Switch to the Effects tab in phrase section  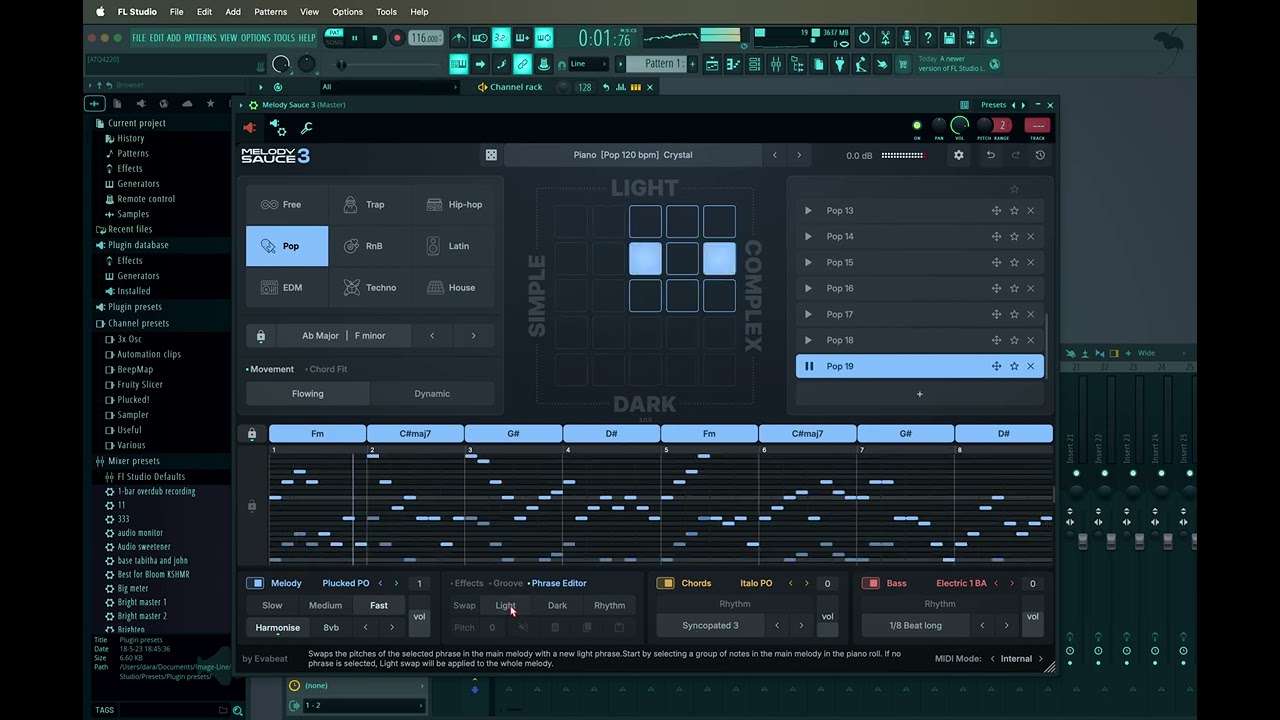tap(469, 583)
